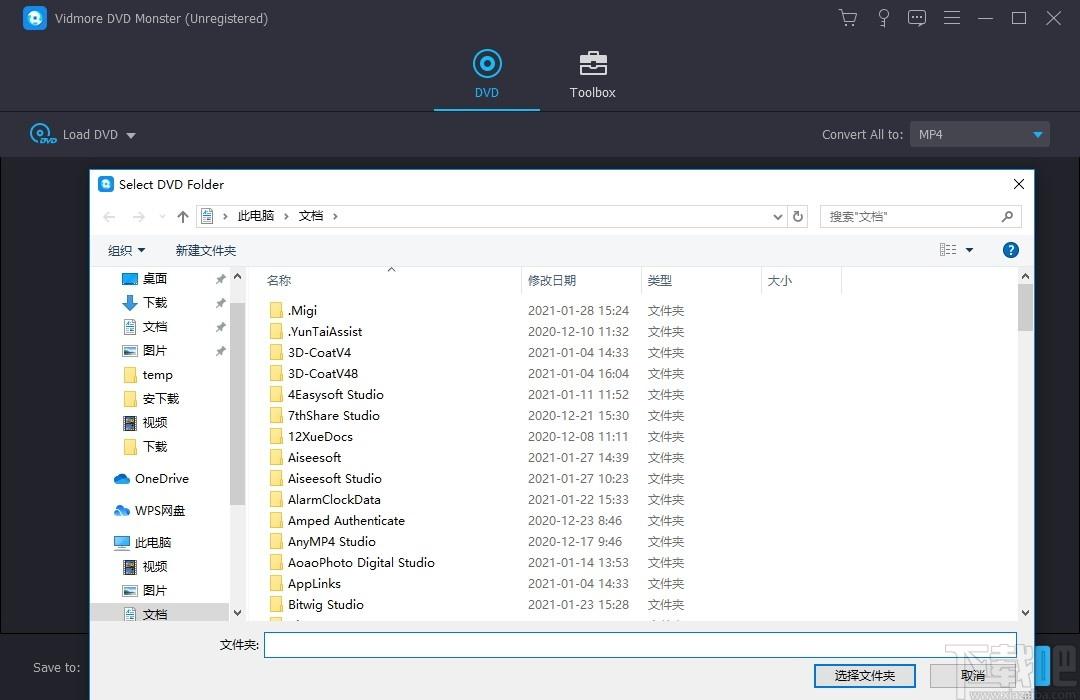The height and width of the screenshot is (700, 1080).
Task: Select 此电脑 in the navigation pane
Action: coord(153,542)
